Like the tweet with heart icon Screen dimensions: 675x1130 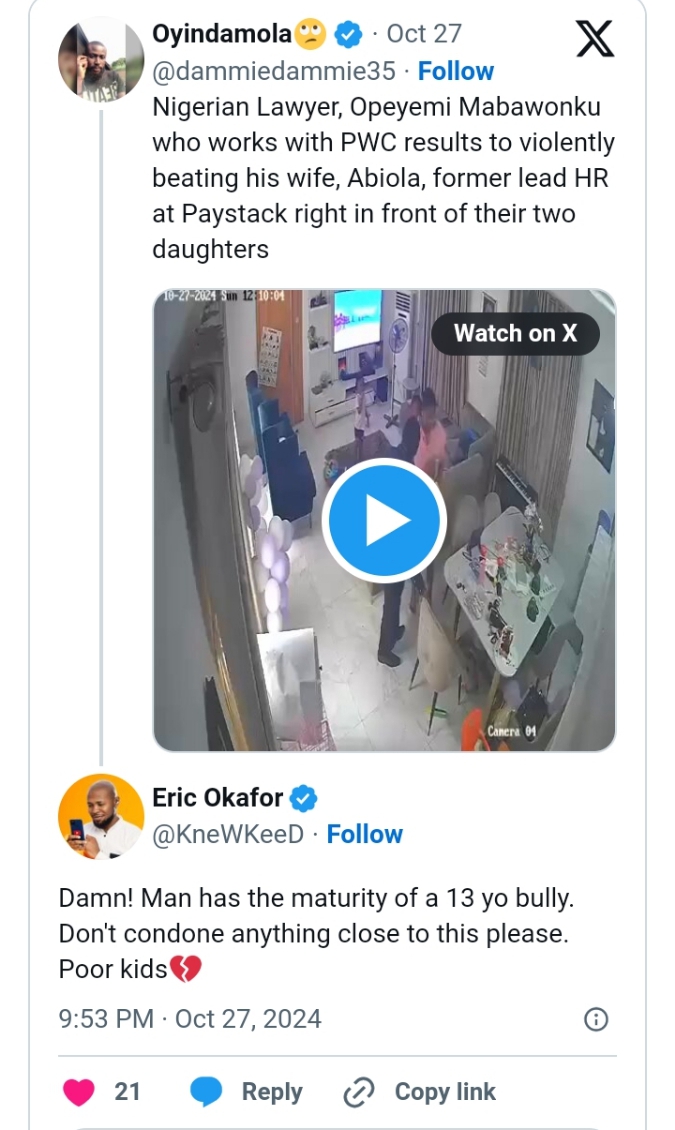point(79,1092)
